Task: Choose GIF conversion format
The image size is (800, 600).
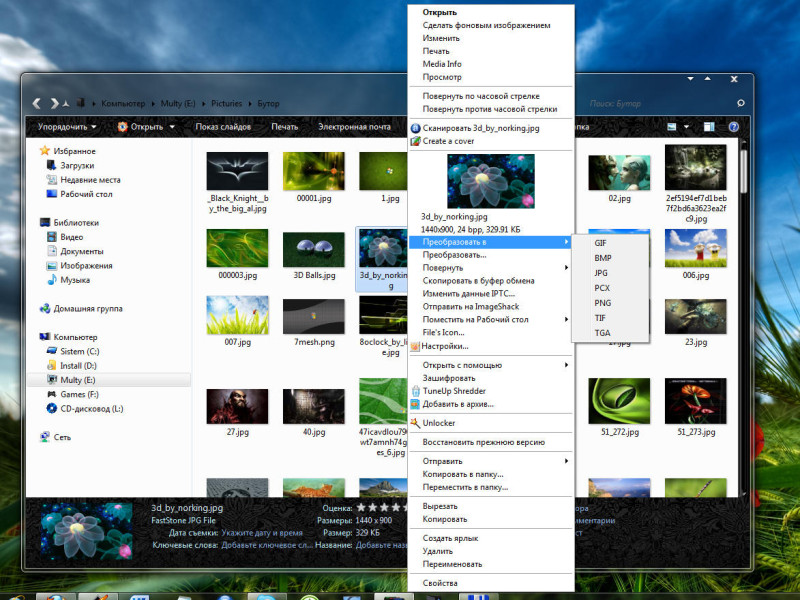Action: (x=610, y=243)
